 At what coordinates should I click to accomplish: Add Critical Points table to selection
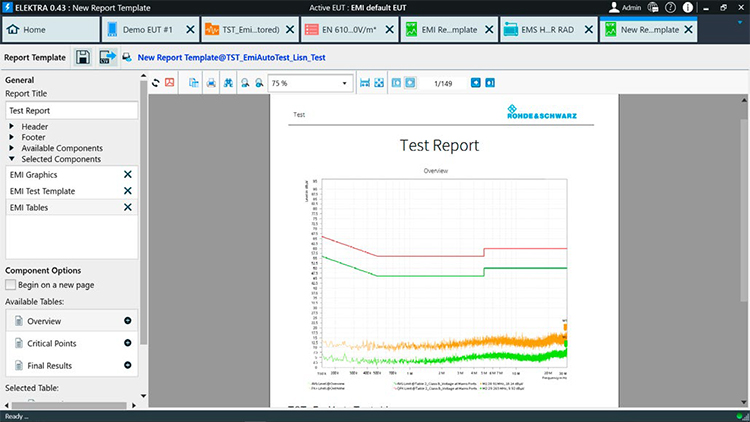tap(127, 343)
